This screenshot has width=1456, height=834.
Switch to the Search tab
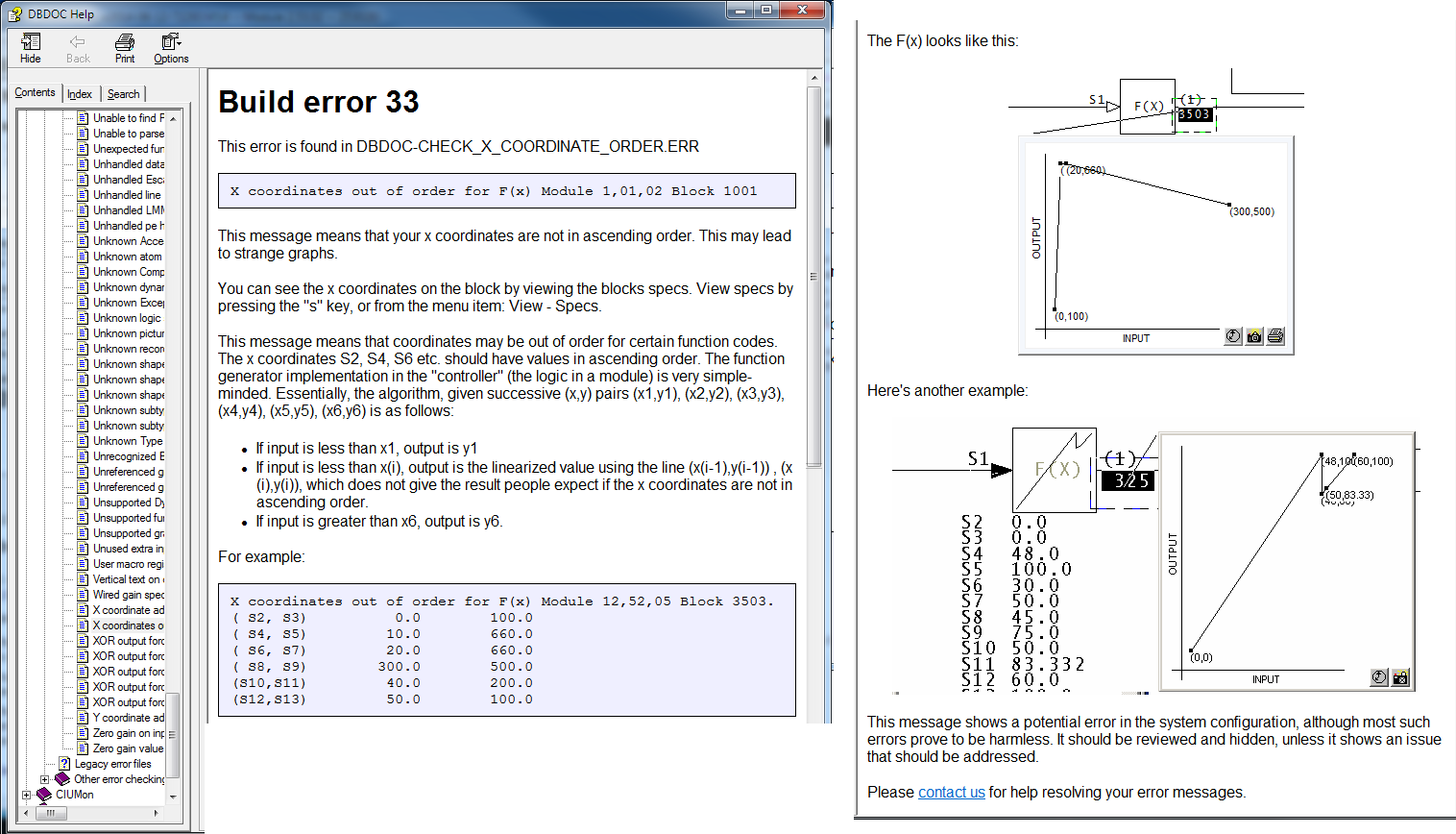(123, 94)
